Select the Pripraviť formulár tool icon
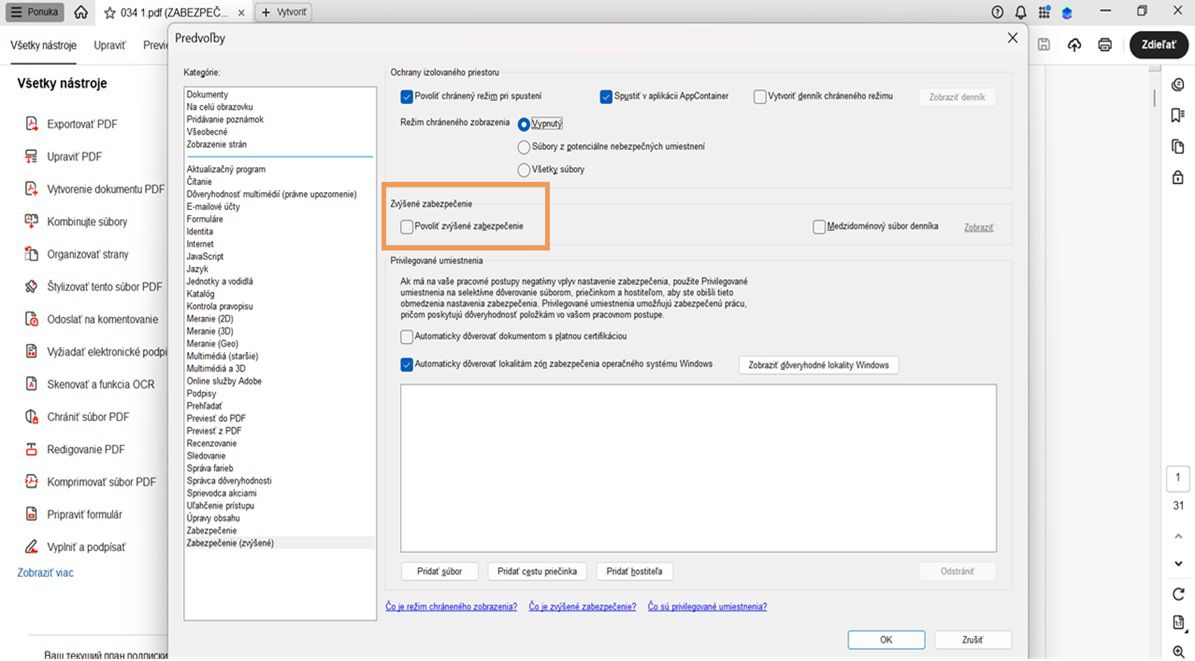 pos(31,514)
